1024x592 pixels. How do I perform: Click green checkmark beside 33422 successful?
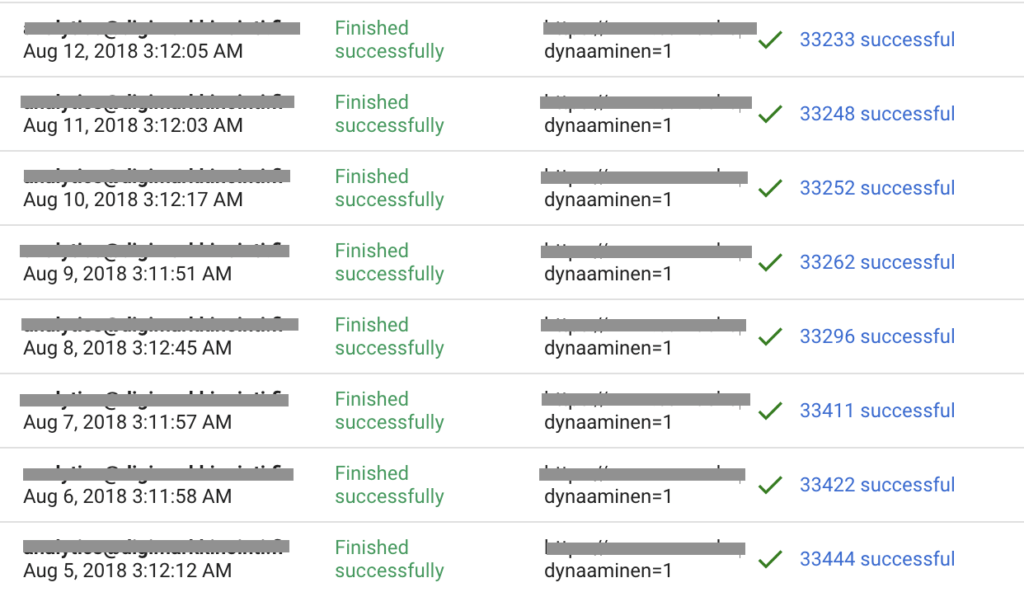click(771, 485)
